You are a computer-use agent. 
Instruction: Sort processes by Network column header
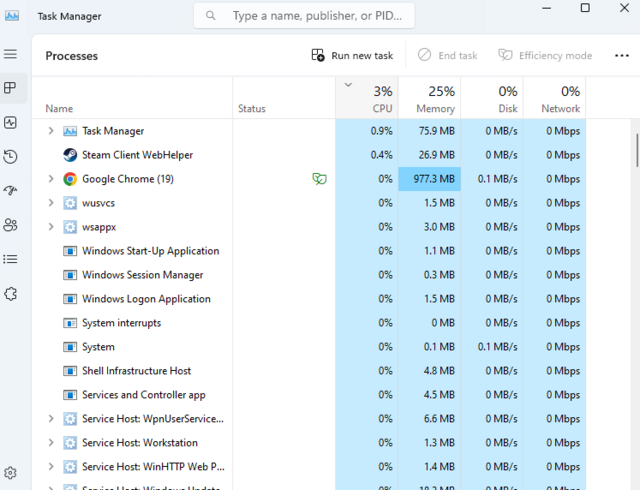tap(555, 99)
